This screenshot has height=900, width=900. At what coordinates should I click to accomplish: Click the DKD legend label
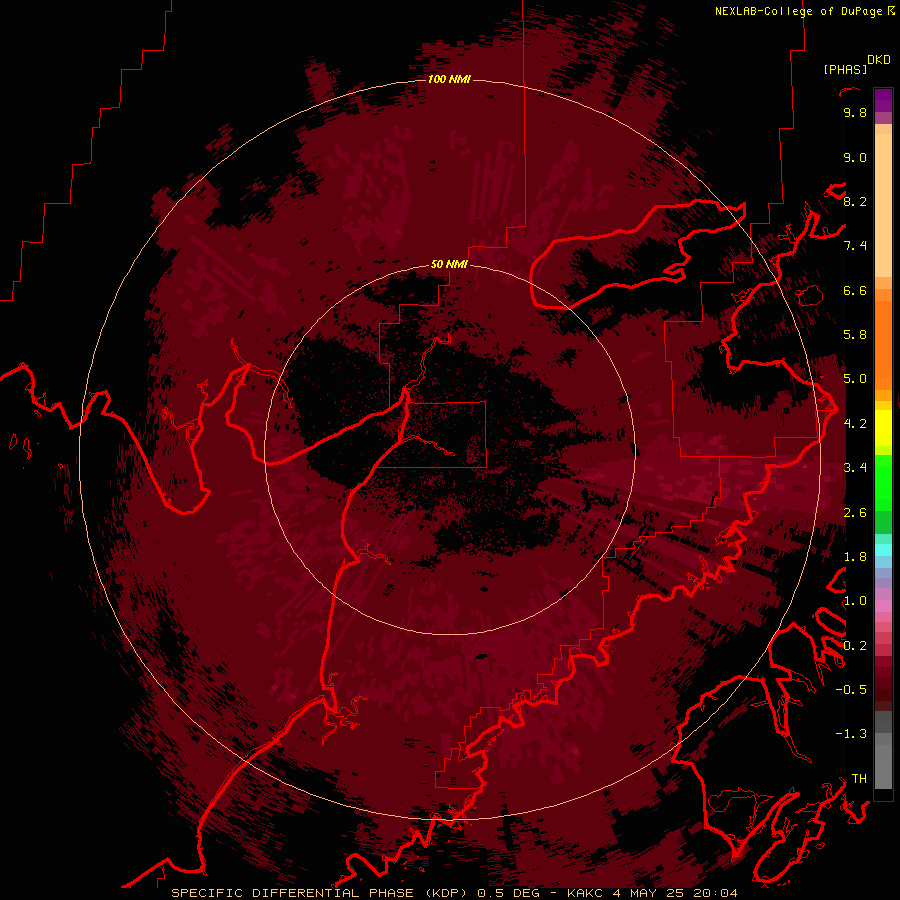[879, 60]
